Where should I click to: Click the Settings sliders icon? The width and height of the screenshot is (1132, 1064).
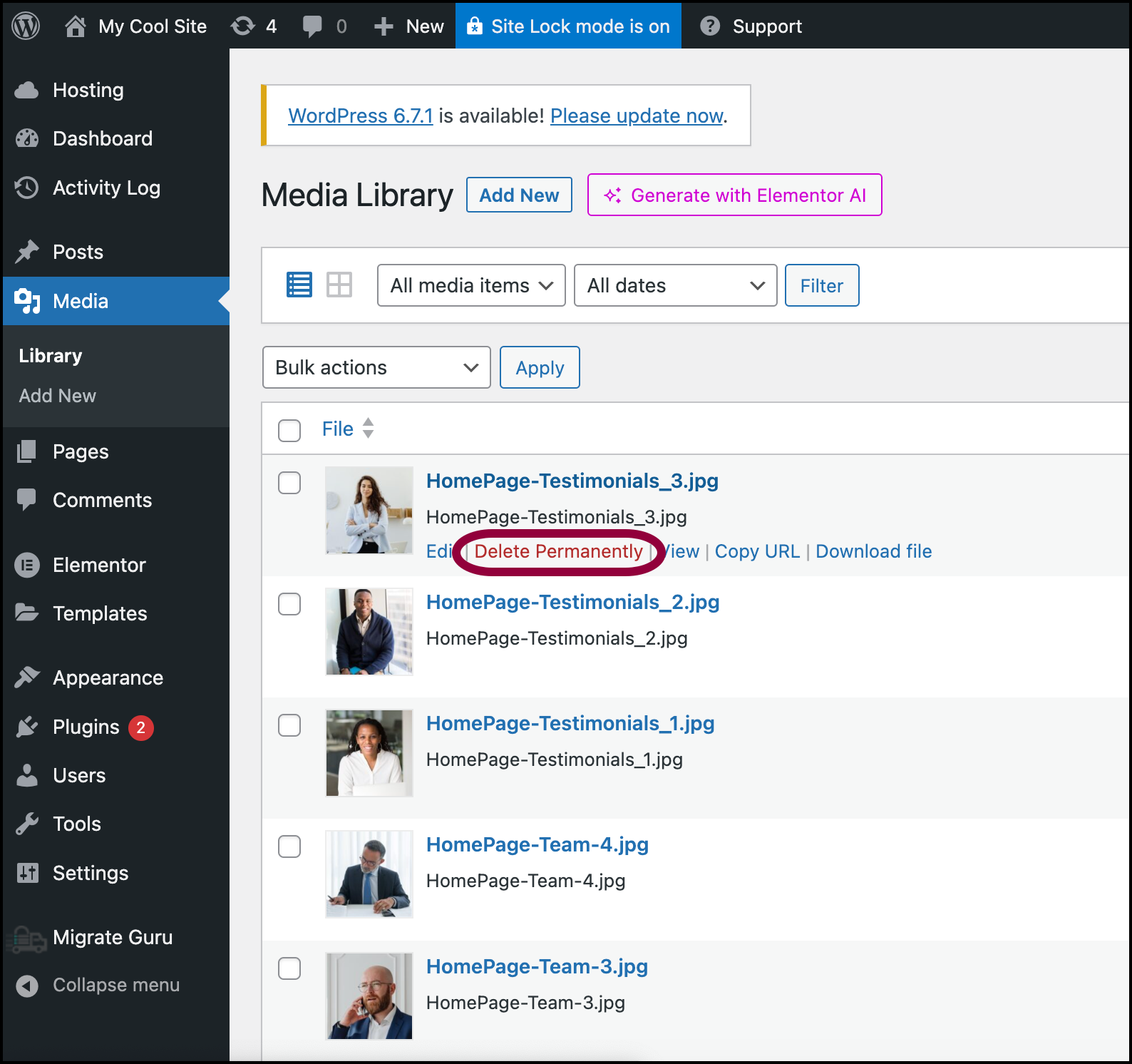coord(28,873)
